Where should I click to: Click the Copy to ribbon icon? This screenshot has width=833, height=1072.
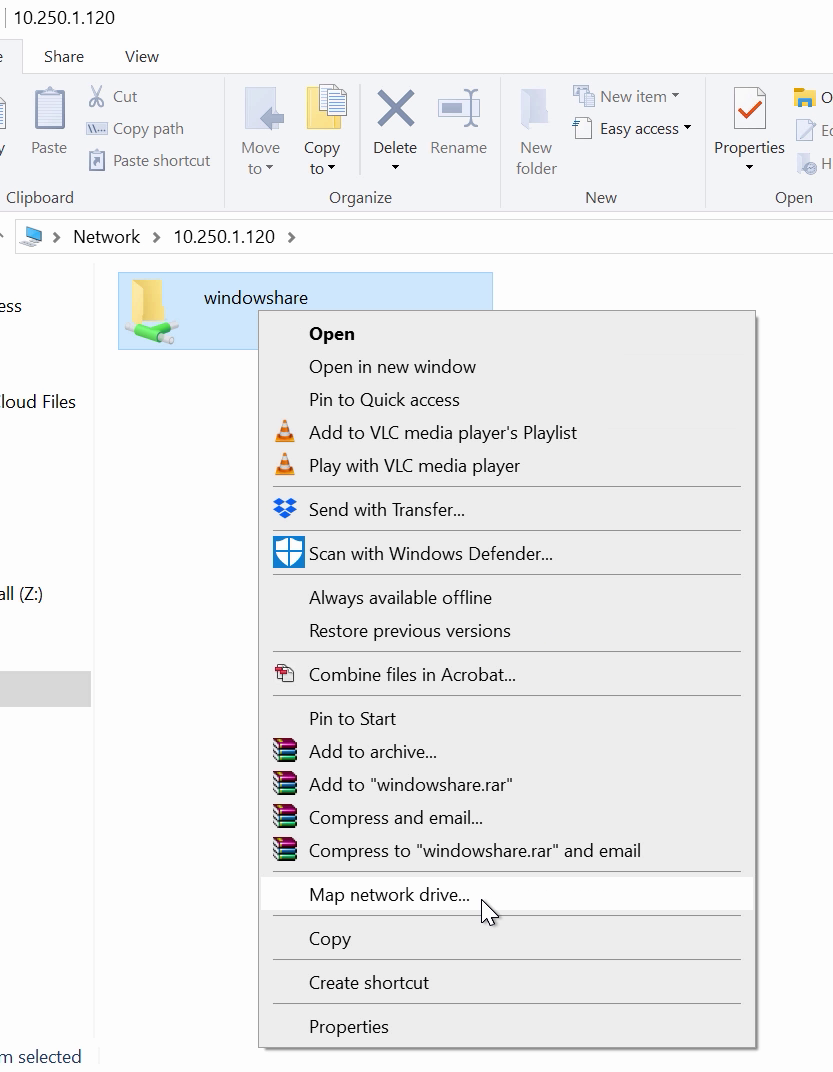coord(326,107)
